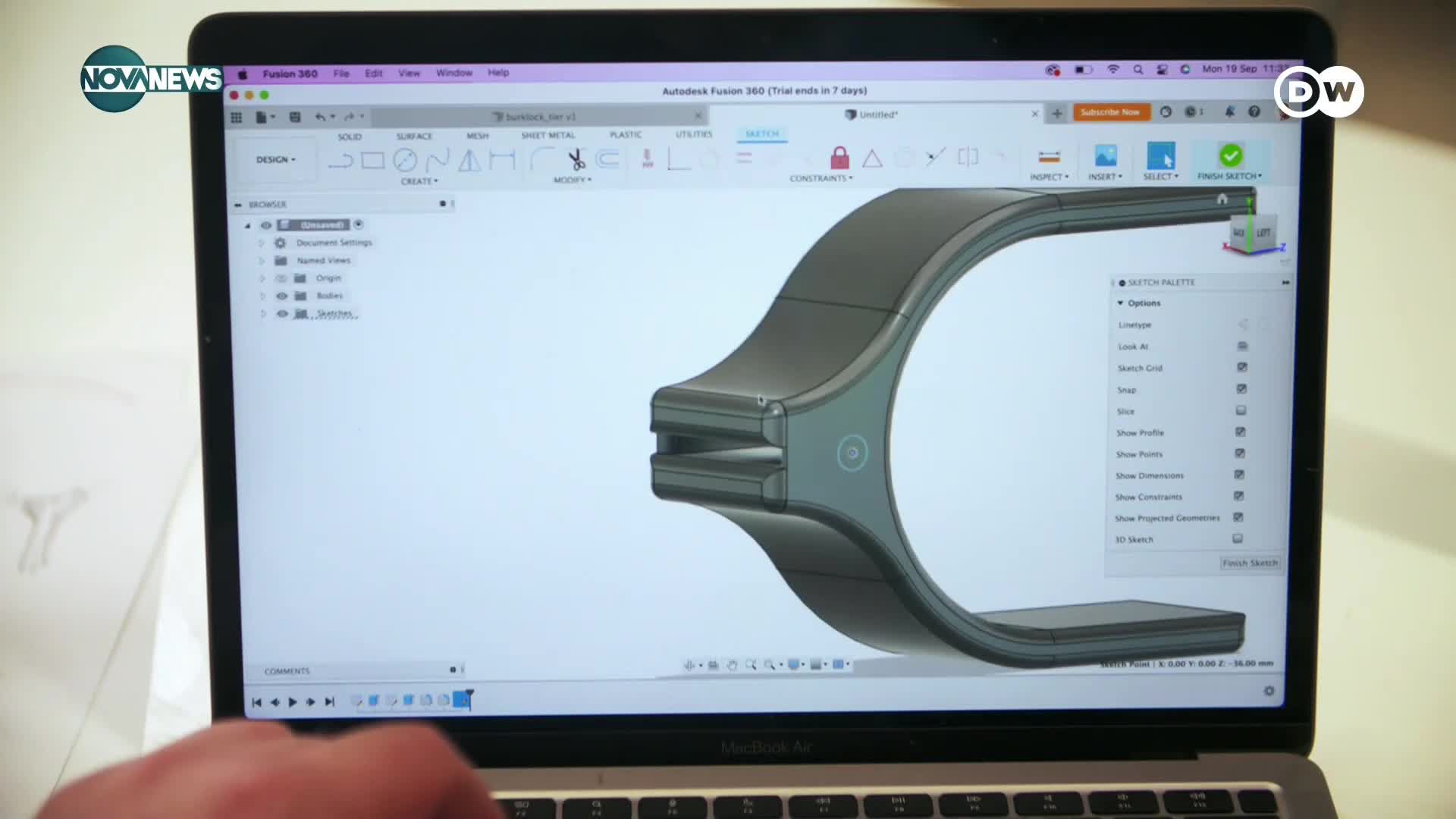The height and width of the screenshot is (819, 1456).
Task: Click the green Finish Sketch checkmark
Action: pyautogui.click(x=1230, y=155)
